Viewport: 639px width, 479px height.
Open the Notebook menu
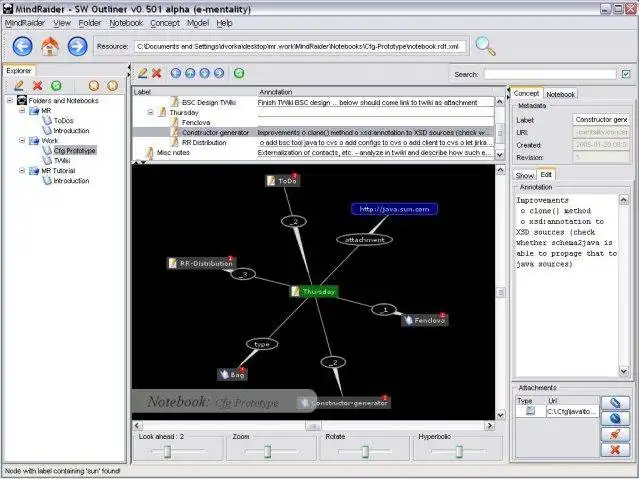(126, 23)
